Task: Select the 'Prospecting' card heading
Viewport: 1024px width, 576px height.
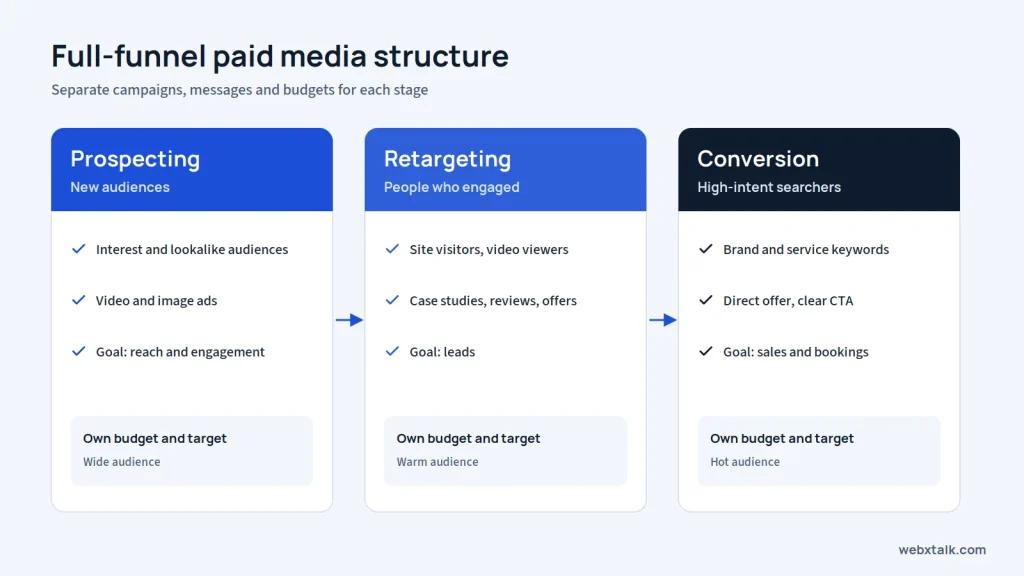Action: 135,159
